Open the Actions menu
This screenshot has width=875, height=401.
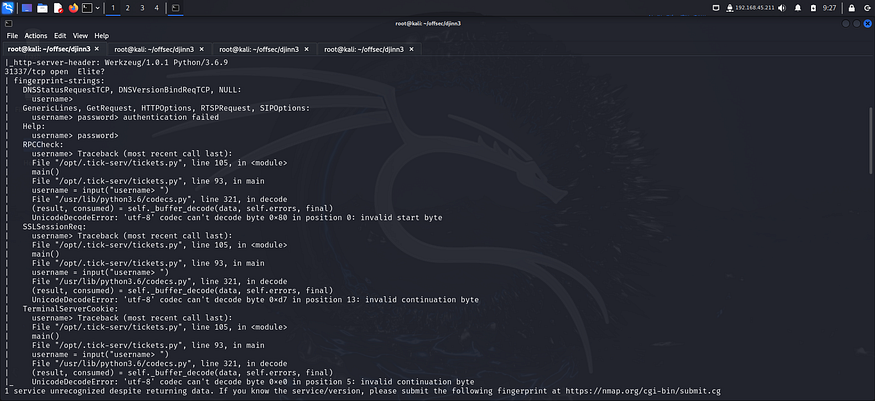(36, 36)
